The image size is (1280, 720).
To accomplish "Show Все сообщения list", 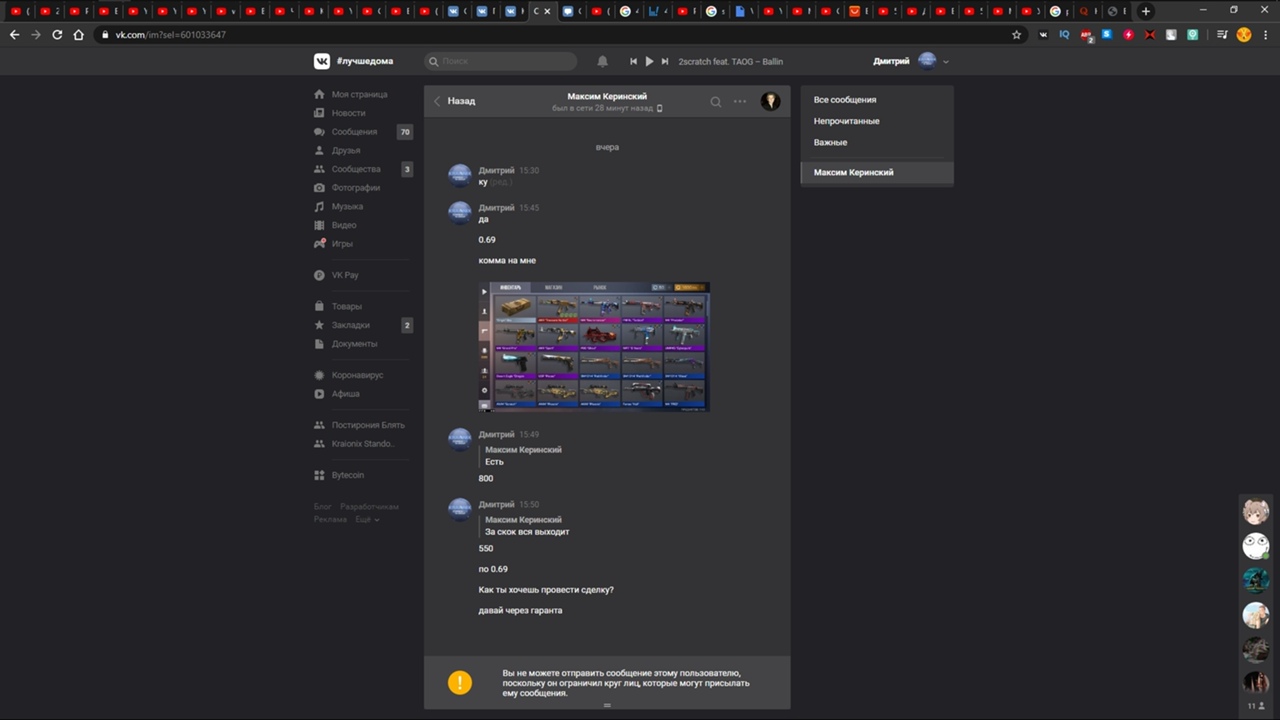I will pos(844,100).
